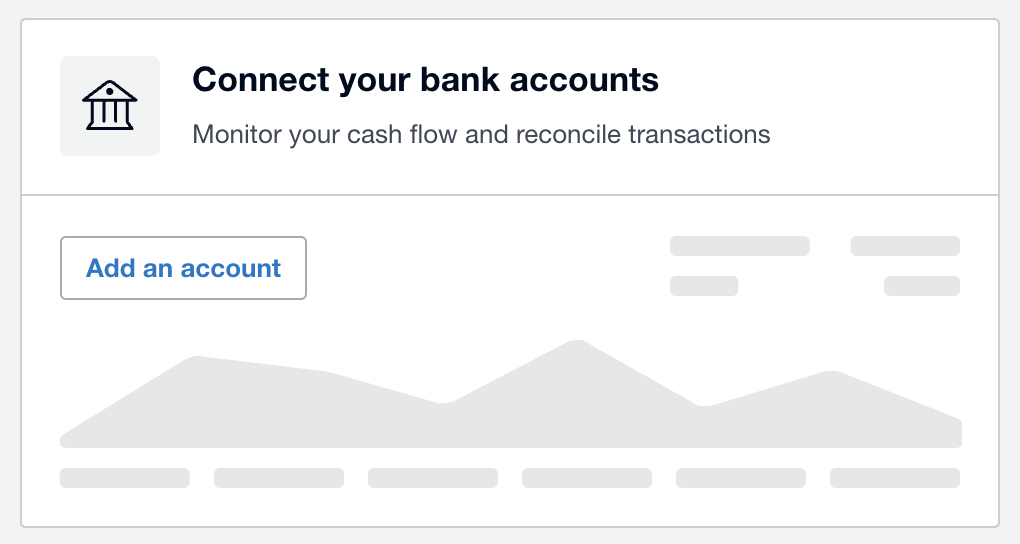Click the last placeholder label below the chart

[x=895, y=478]
